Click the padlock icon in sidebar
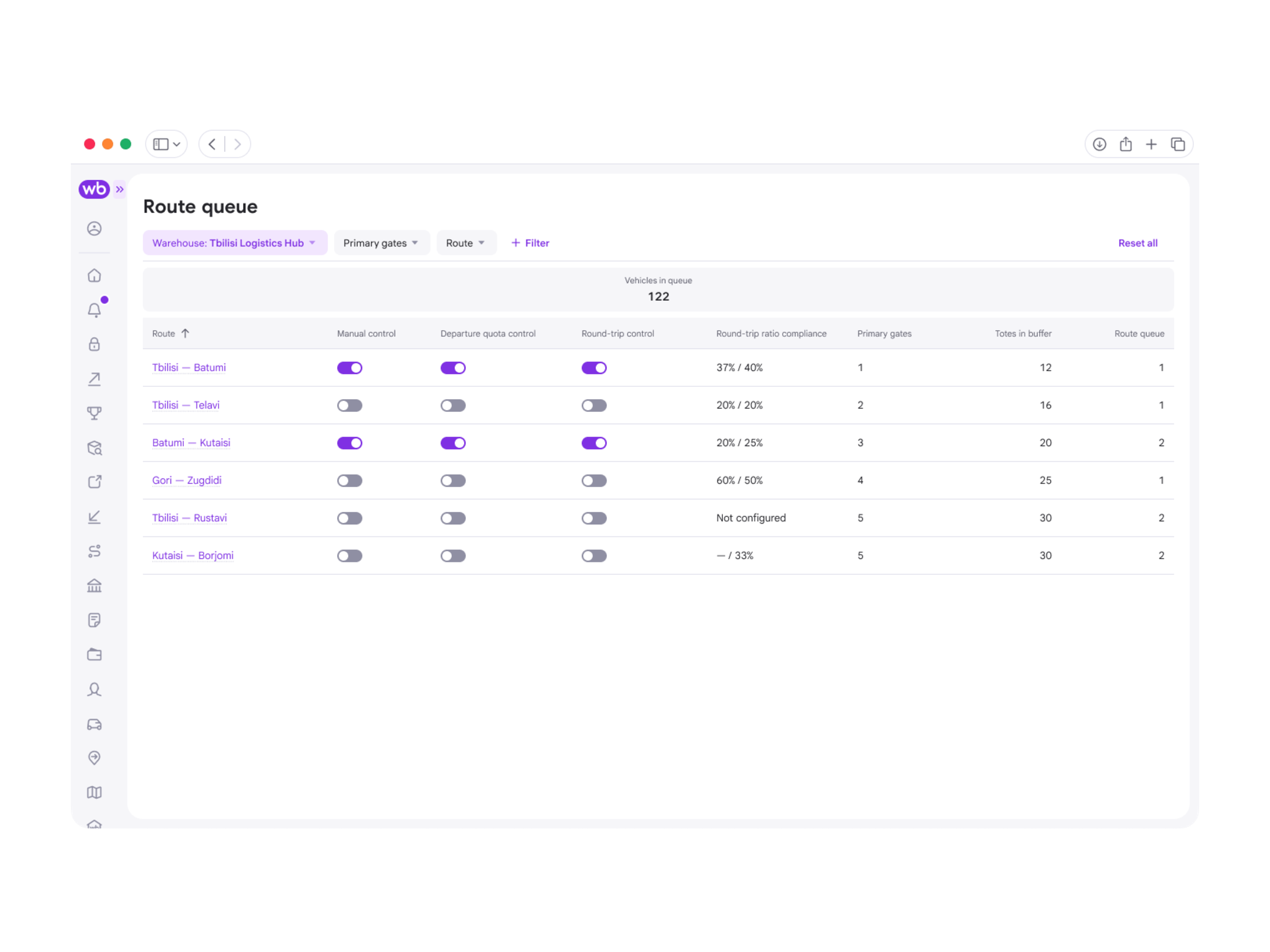The image size is (1270, 952). pyautogui.click(x=94, y=344)
